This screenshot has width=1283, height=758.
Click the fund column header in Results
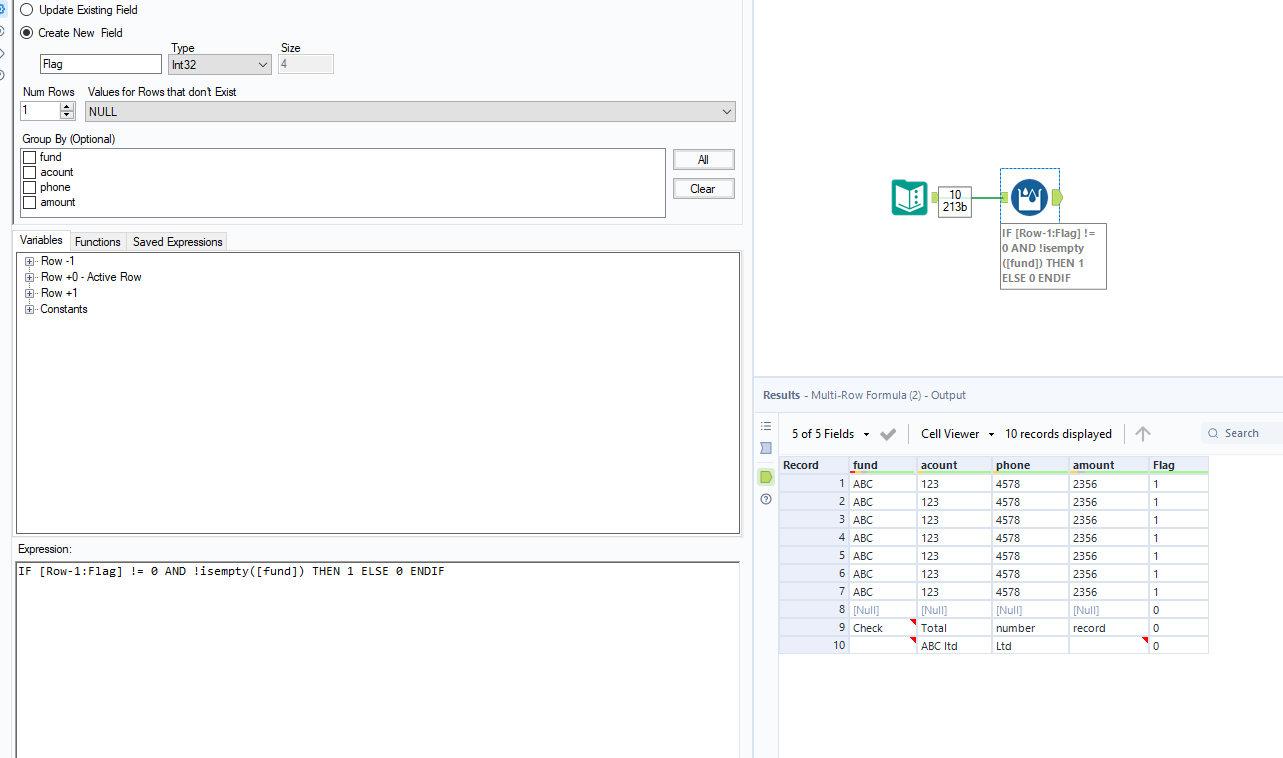click(883, 465)
